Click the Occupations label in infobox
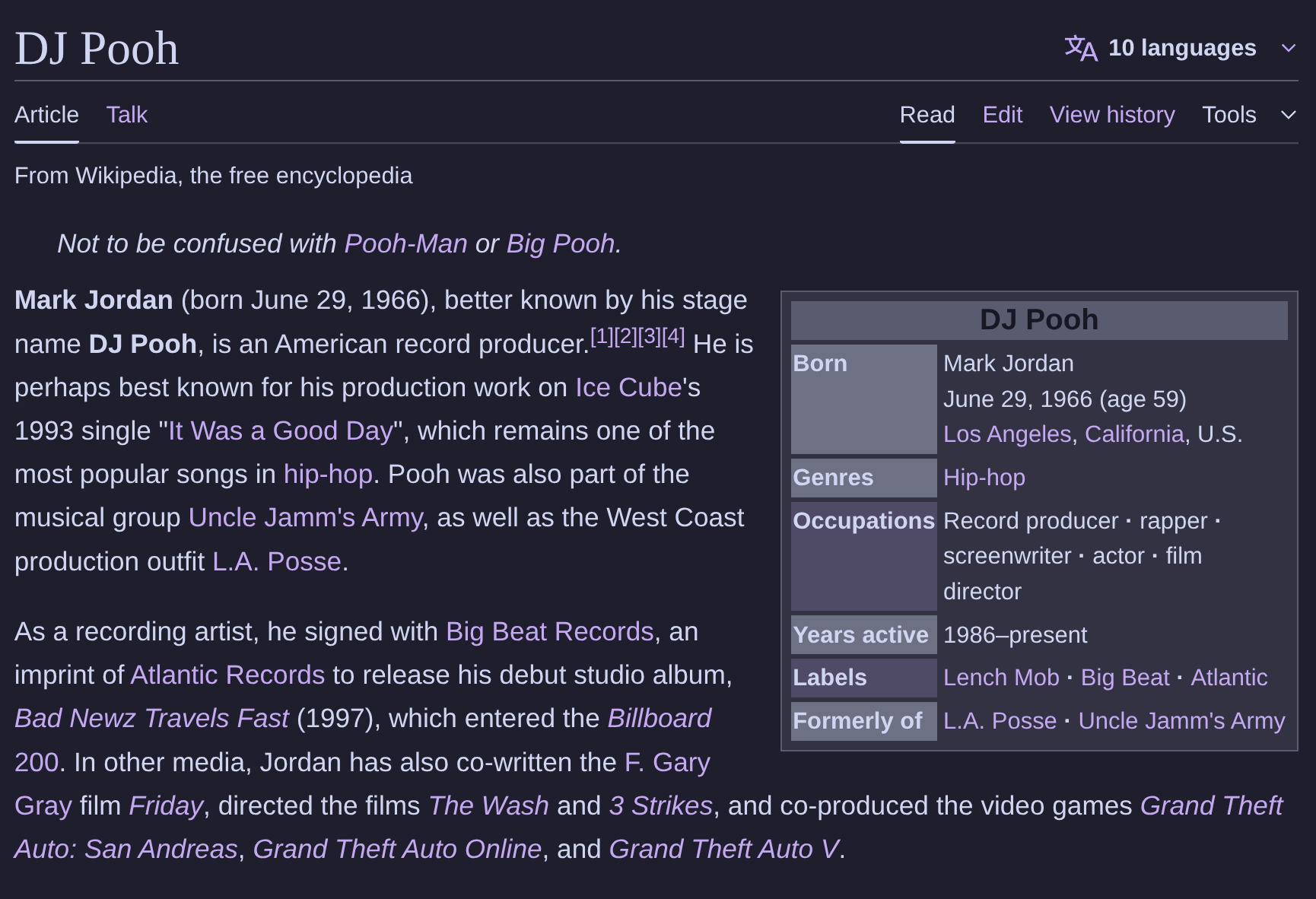The height and width of the screenshot is (899, 1316). (x=863, y=521)
